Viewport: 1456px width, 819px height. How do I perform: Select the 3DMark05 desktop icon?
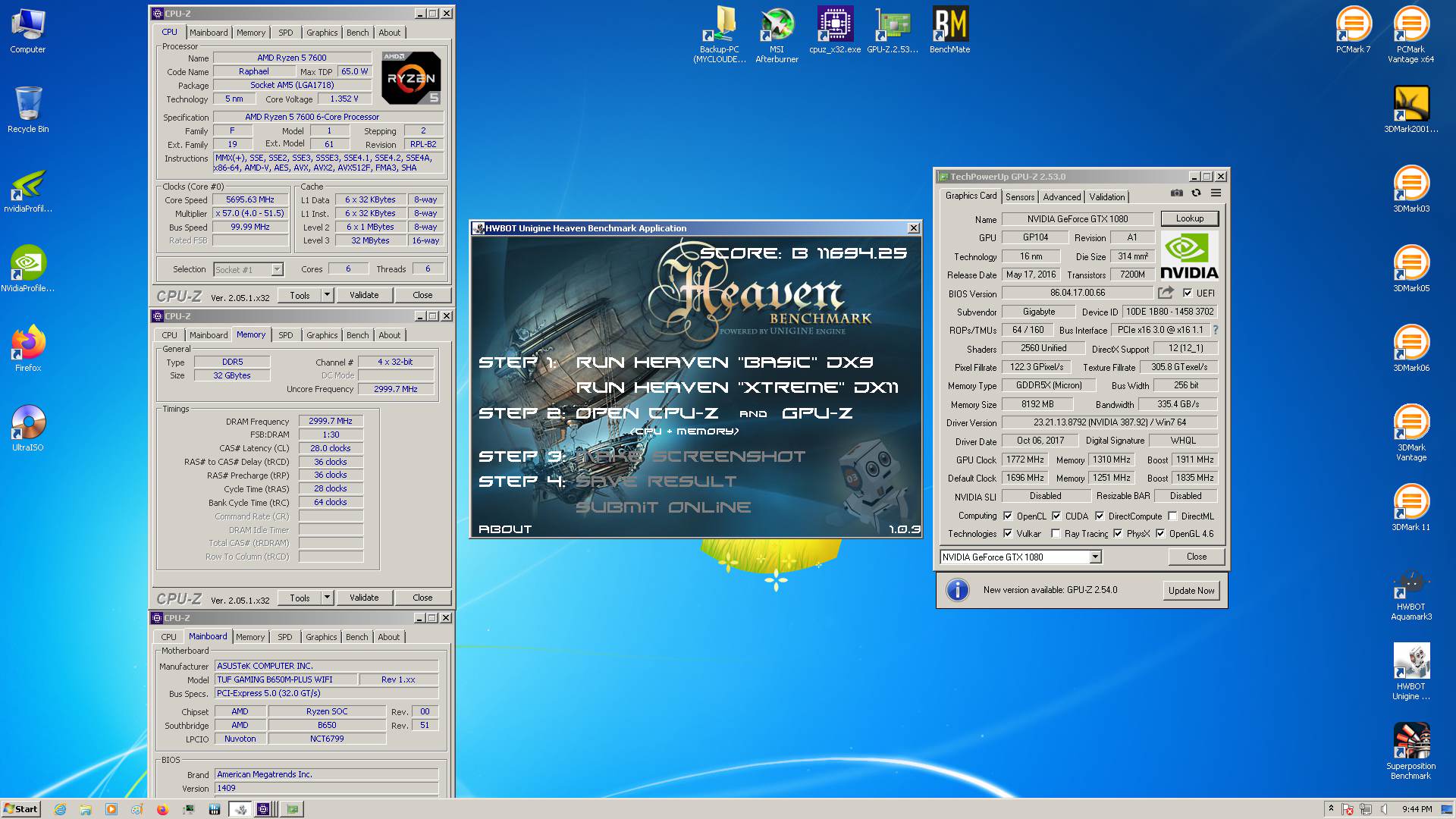(1410, 269)
